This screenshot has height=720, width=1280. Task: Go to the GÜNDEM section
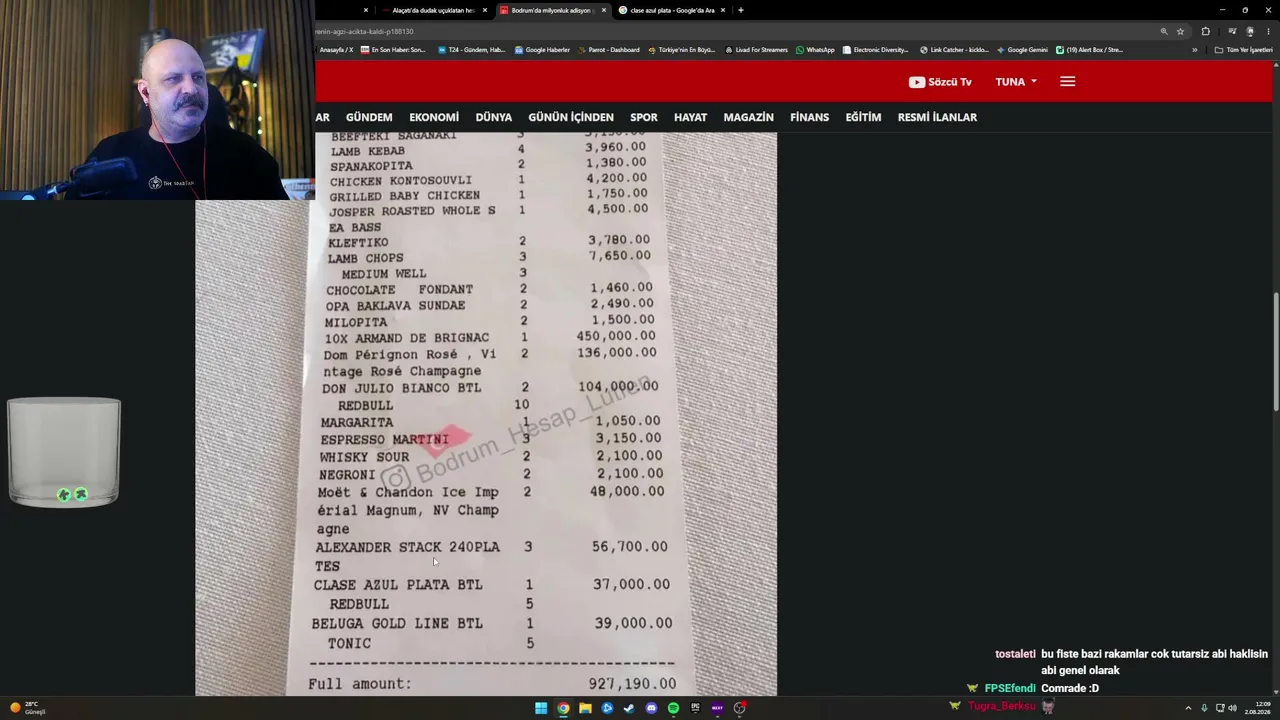click(369, 117)
